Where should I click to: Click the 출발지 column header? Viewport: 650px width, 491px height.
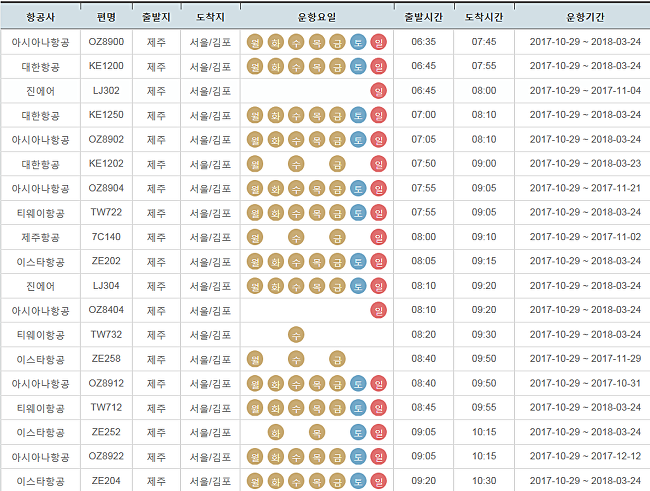tap(156, 17)
